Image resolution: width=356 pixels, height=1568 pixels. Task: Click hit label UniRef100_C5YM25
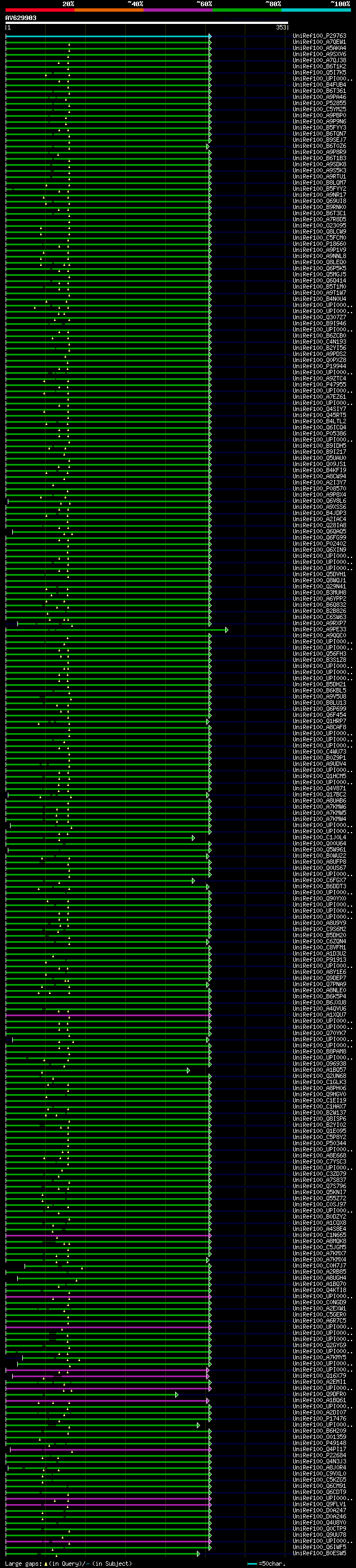(x=319, y=110)
